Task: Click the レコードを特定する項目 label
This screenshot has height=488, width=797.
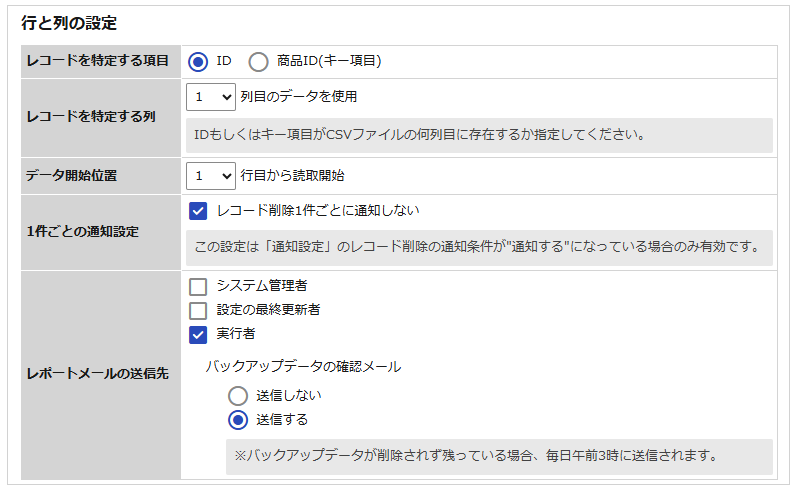Action: [97, 61]
